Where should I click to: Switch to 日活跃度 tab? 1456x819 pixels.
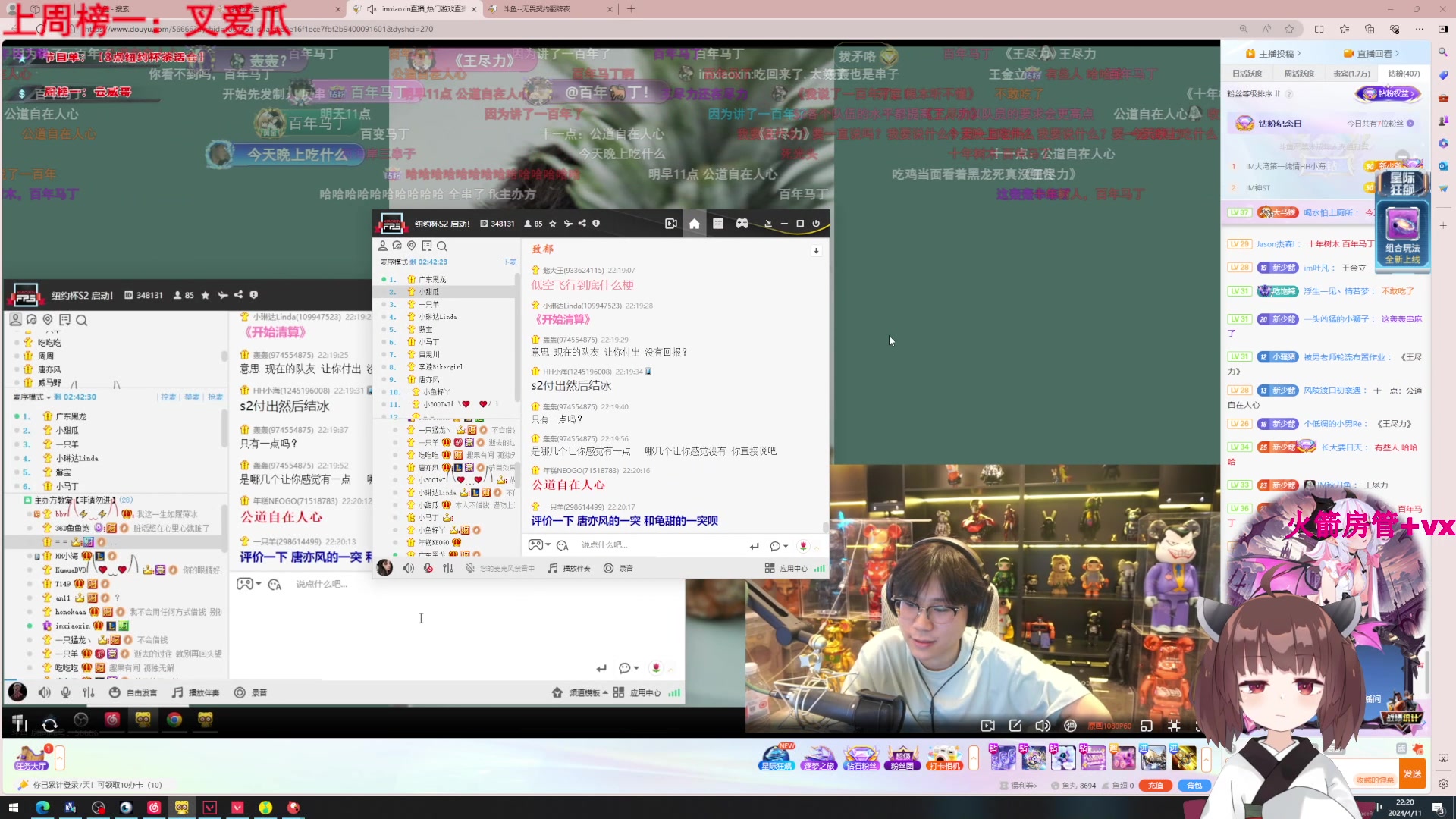(1247, 74)
